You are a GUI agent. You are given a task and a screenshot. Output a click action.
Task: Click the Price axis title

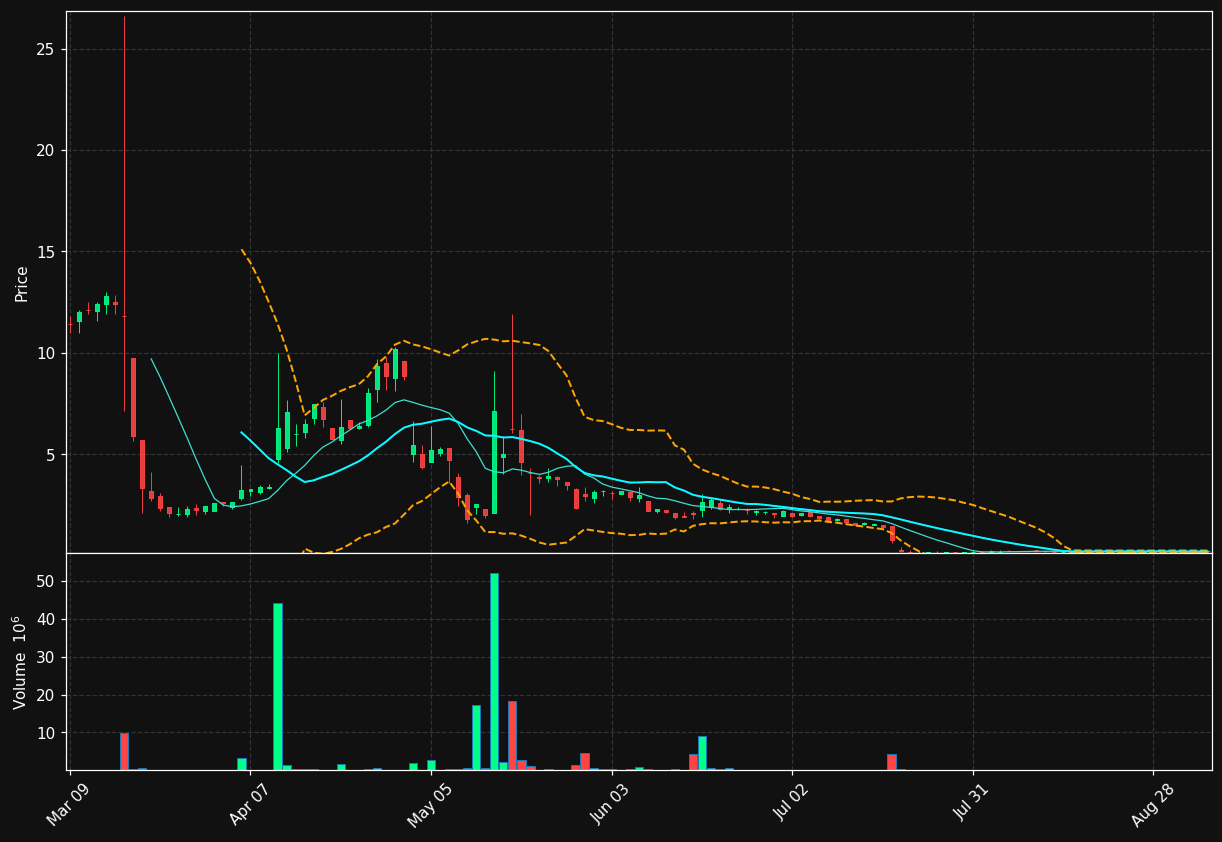pyautogui.click(x=22, y=284)
